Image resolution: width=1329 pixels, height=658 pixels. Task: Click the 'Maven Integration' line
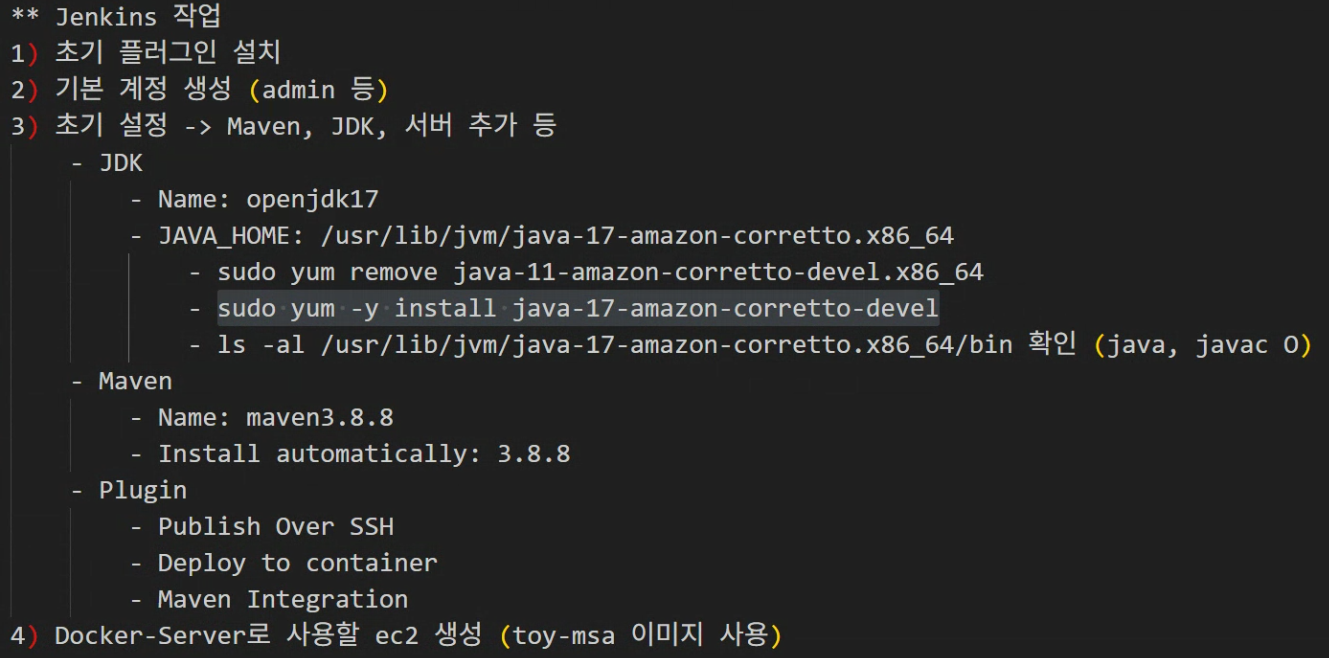tap(268, 599)
